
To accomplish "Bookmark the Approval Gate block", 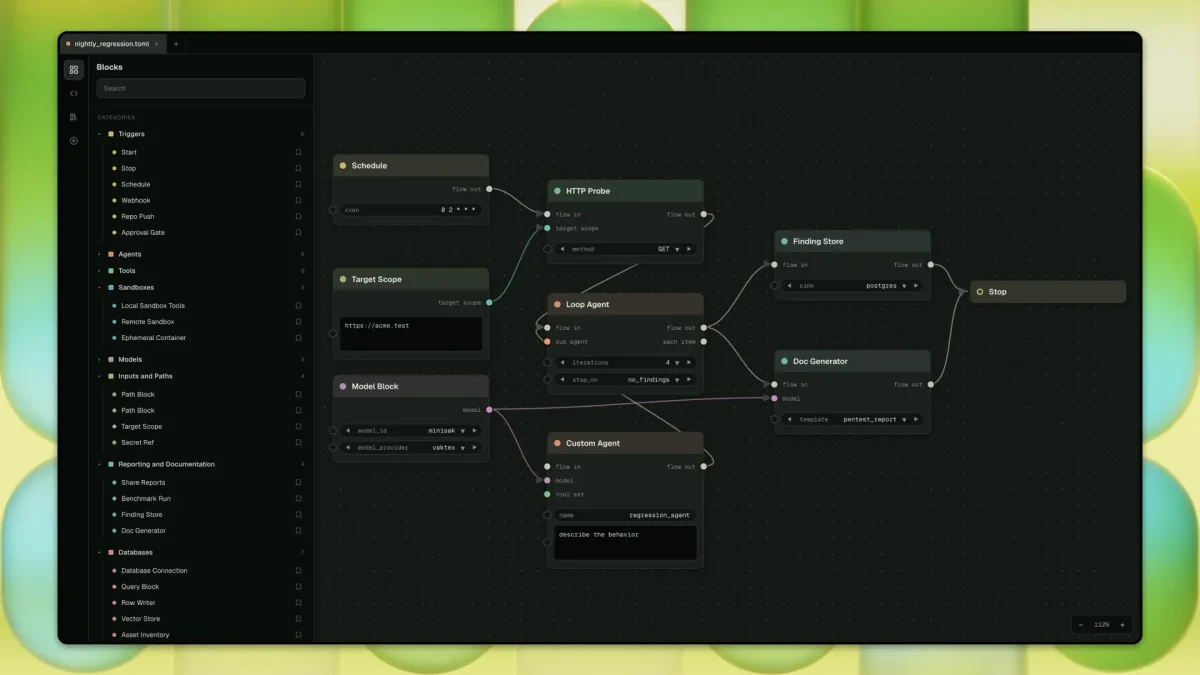I will coord(298,232).
